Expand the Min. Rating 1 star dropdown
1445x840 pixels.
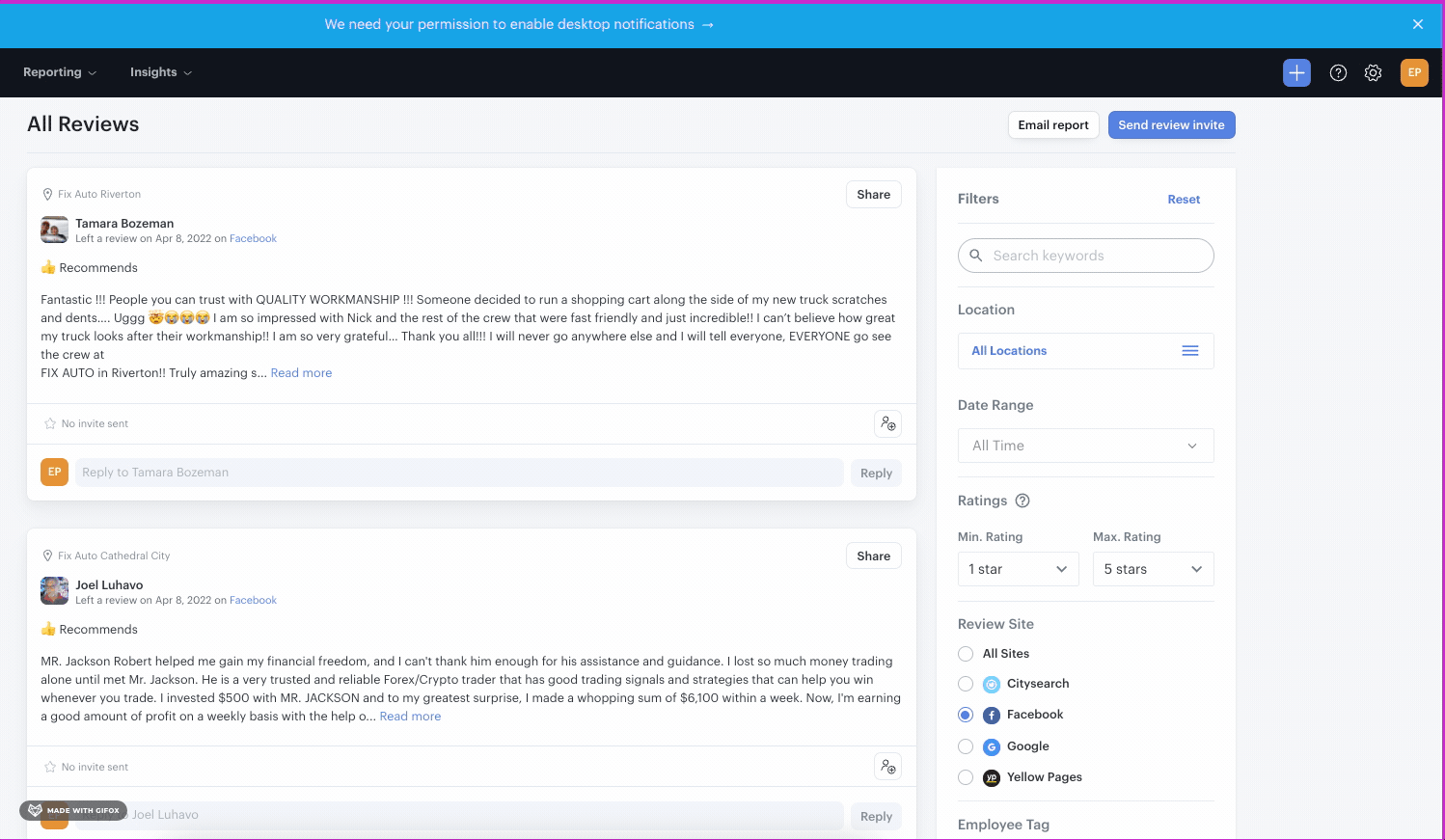click(1018, 569)
